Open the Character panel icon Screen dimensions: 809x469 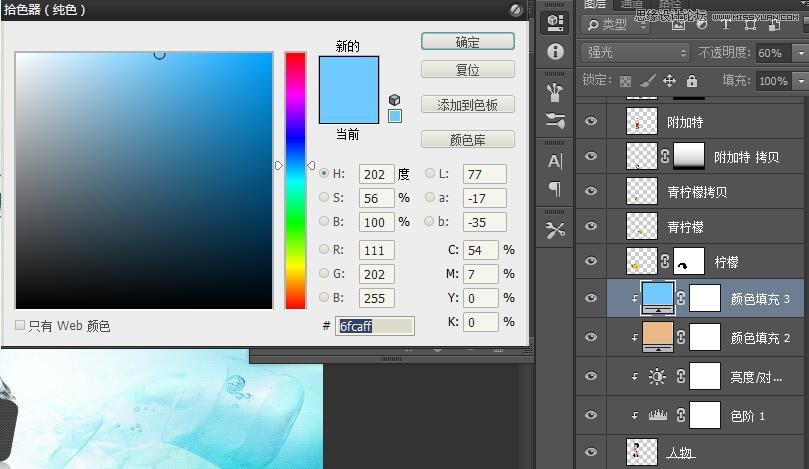point(555,161)
